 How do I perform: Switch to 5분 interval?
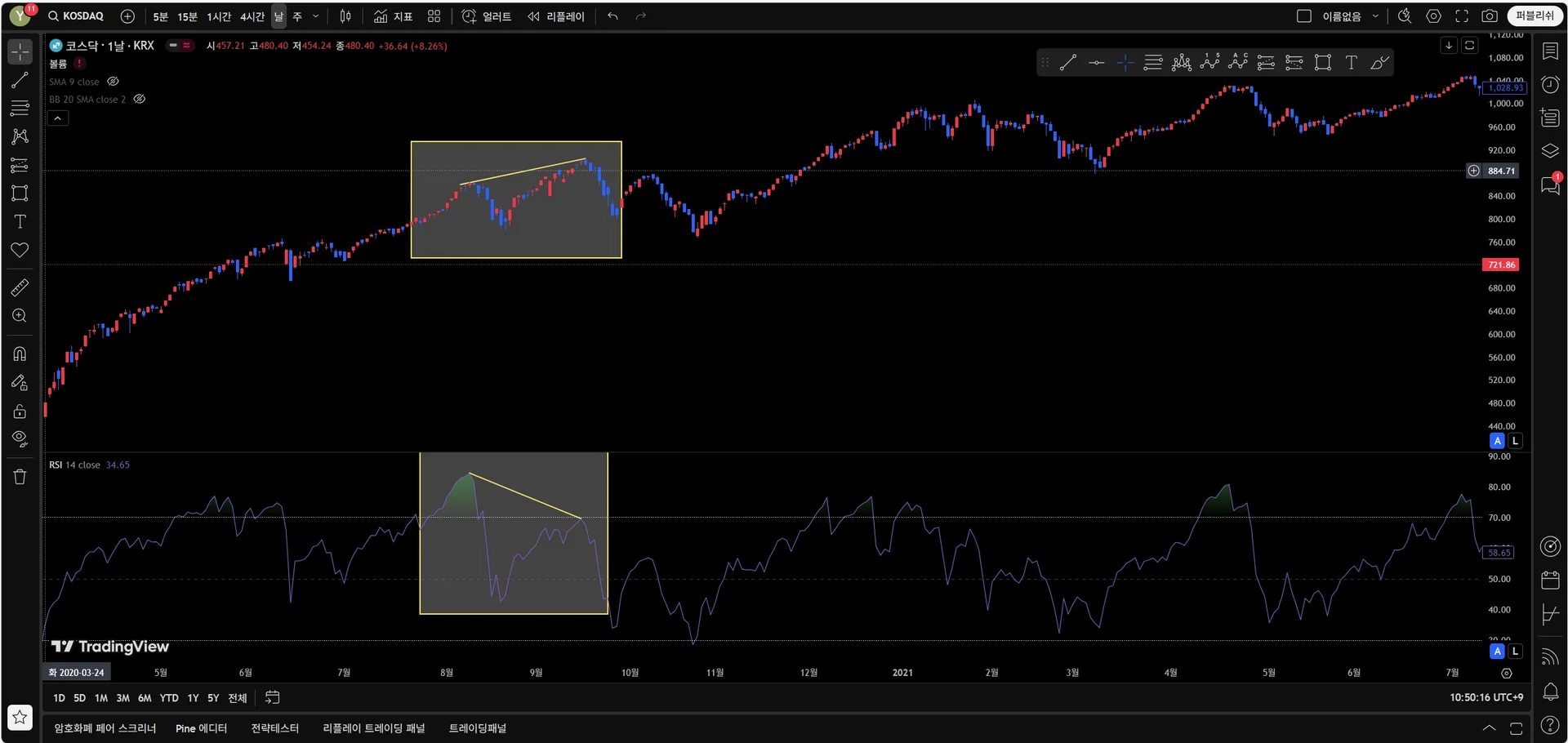tap(161, 16)
